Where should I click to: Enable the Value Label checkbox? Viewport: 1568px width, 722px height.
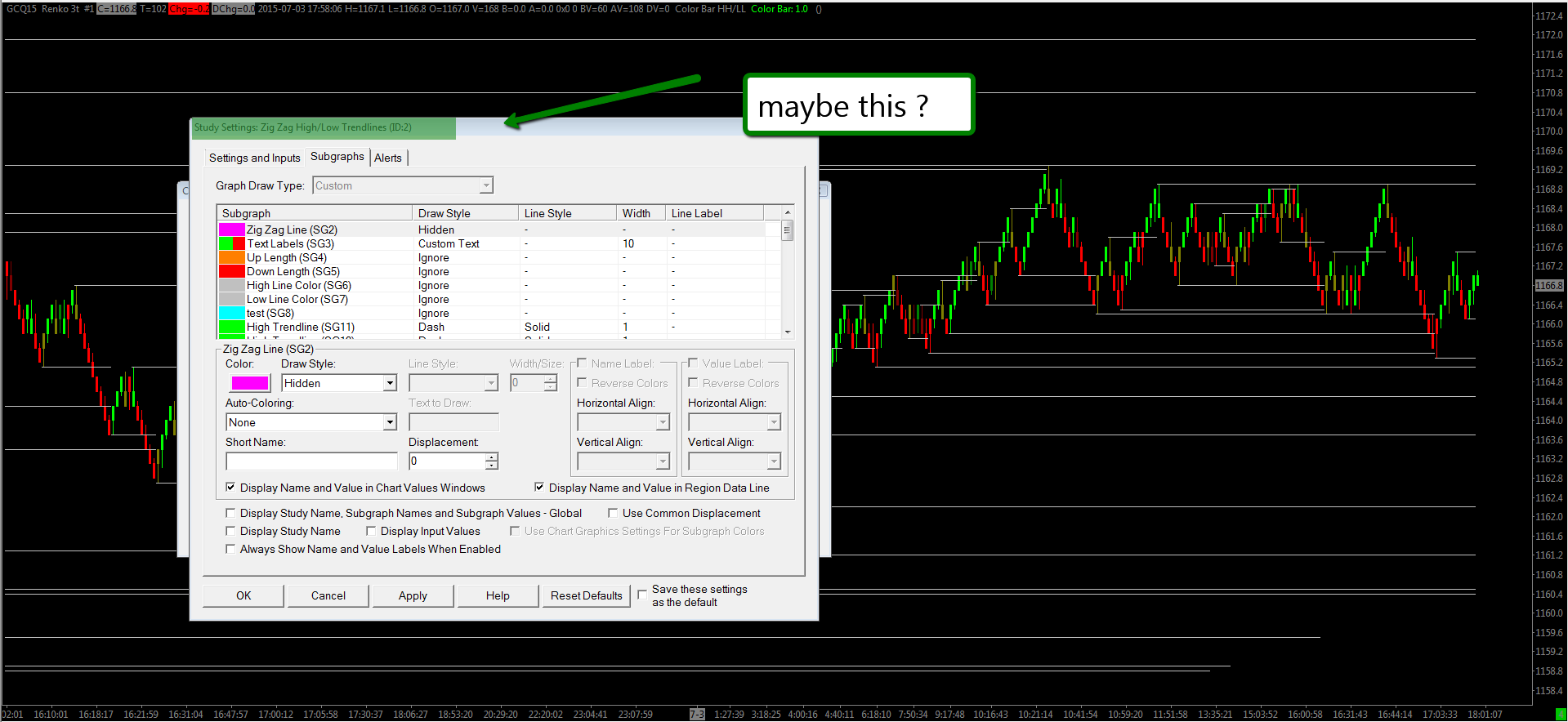[693, 363]
